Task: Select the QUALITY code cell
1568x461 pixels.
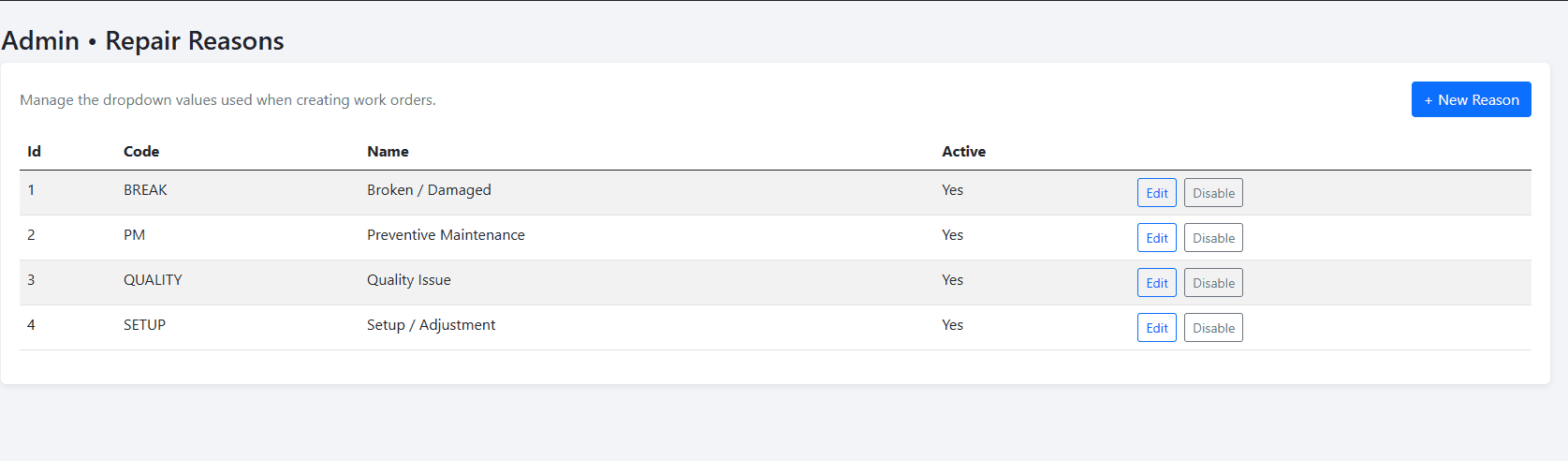Action: (153, 280)
